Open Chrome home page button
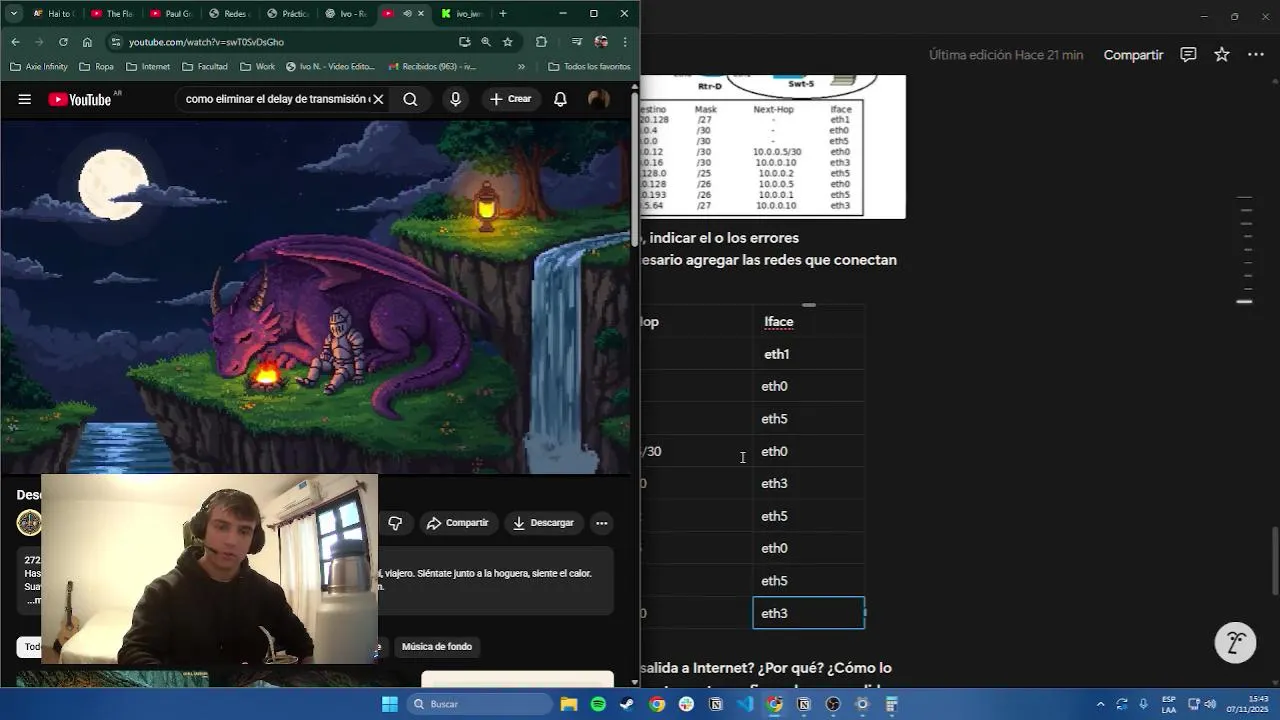This screenshot has width=1280, height=720. (87, 42)
